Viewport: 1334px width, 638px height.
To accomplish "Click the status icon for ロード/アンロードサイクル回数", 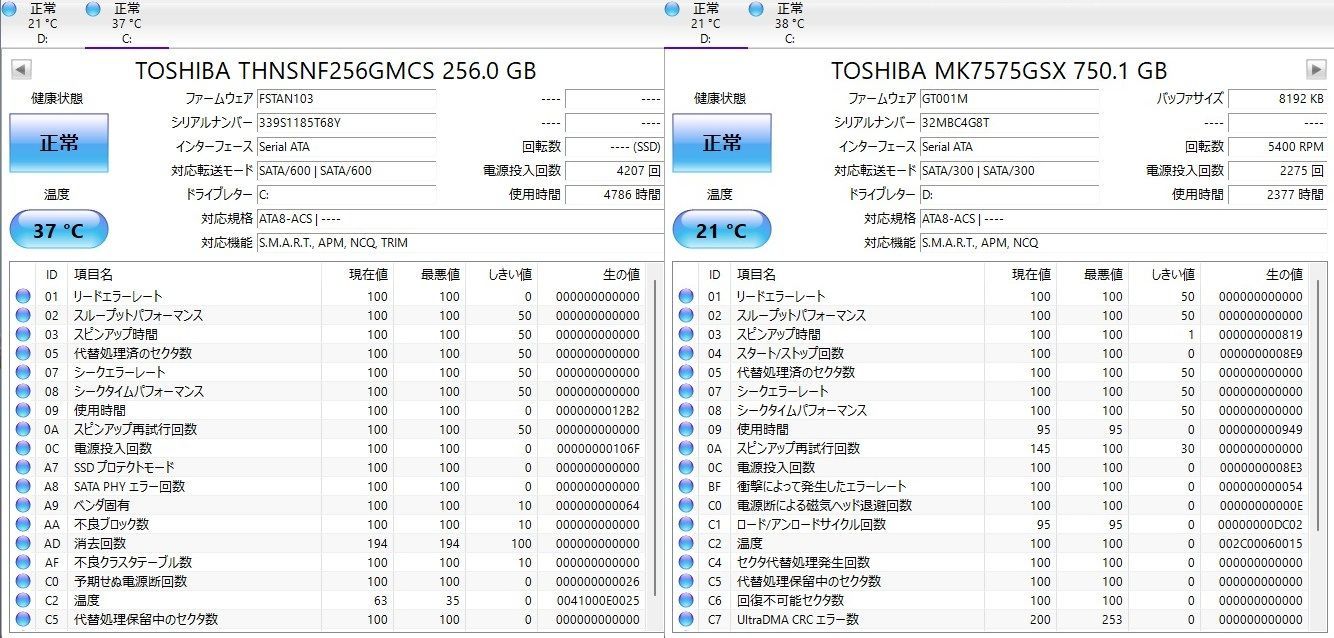I will click(x=686, y=524).
